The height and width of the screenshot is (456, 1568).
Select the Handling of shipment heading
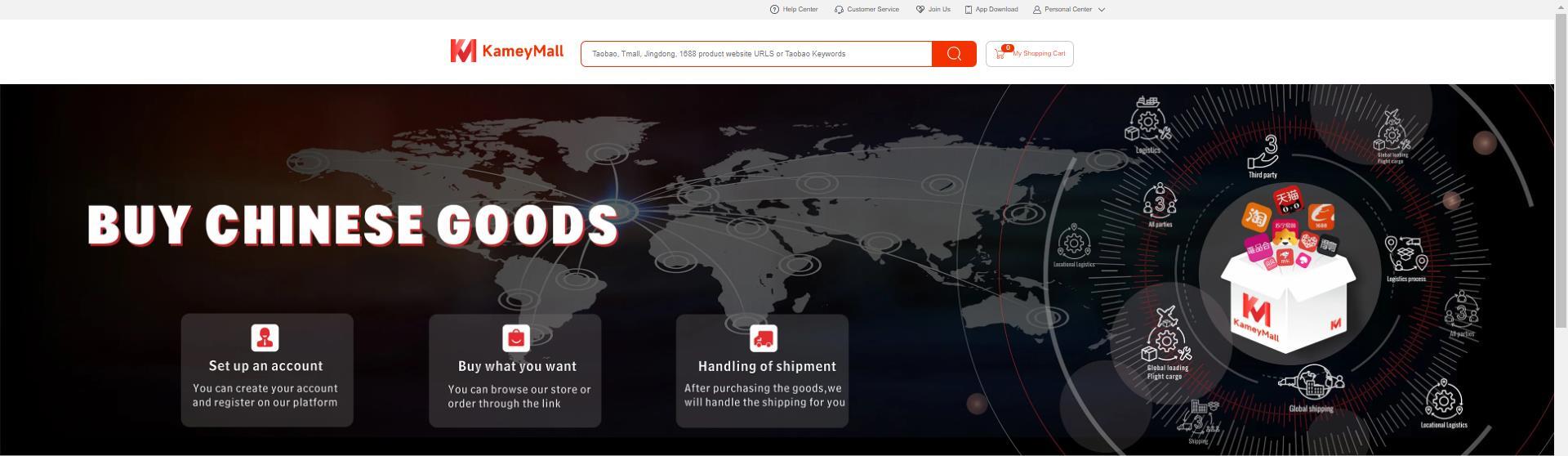pos(767,366)
